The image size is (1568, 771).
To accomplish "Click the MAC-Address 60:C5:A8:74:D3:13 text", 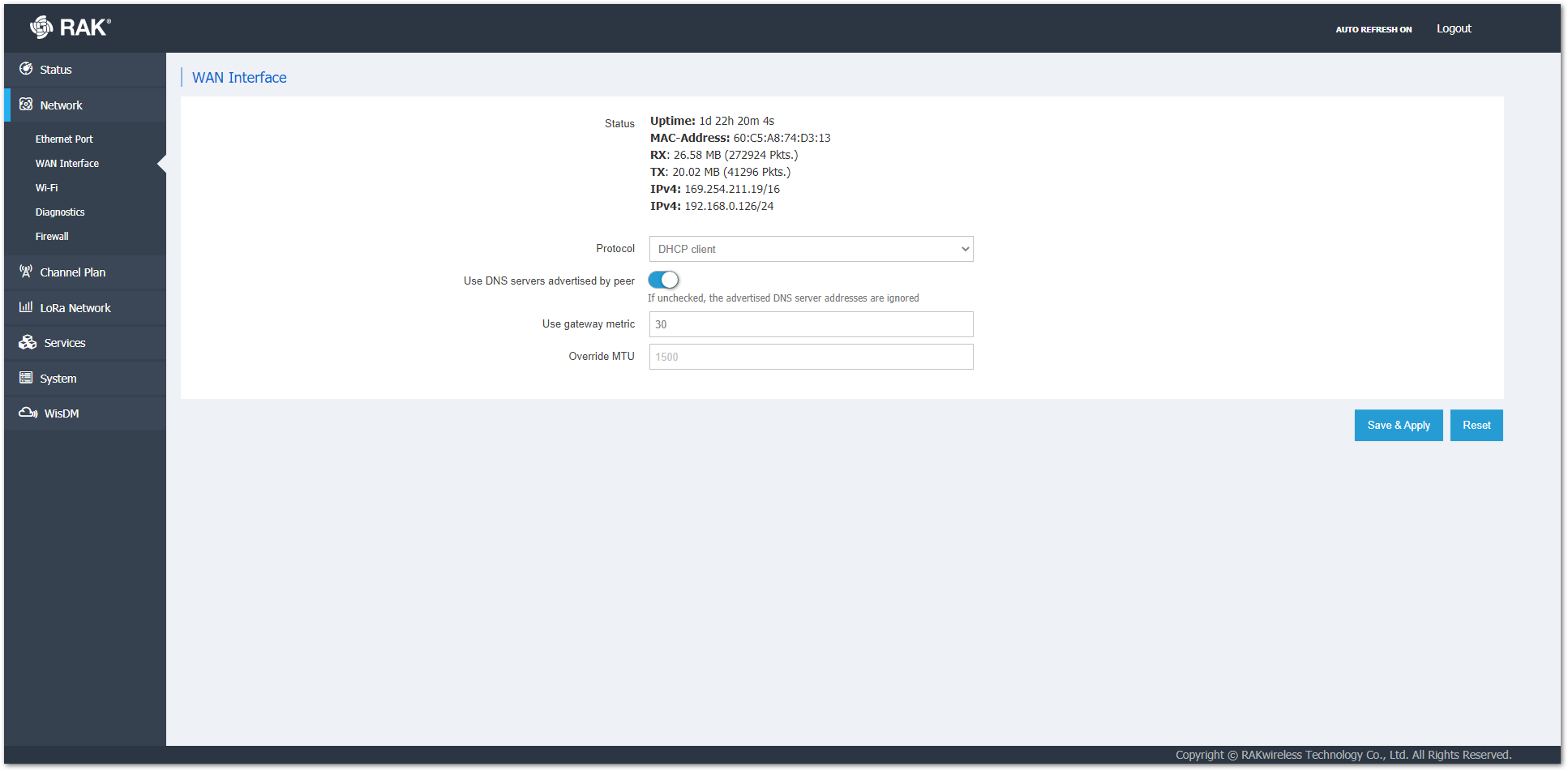I will [740, 138].
